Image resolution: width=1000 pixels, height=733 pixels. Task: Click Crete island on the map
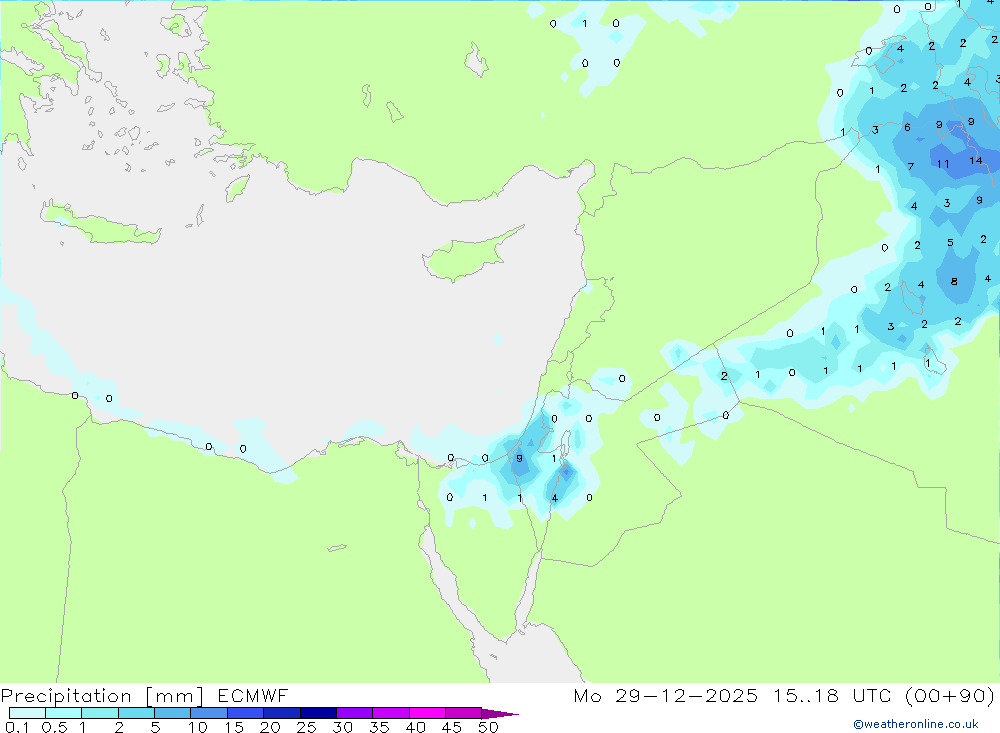(102, 225)
